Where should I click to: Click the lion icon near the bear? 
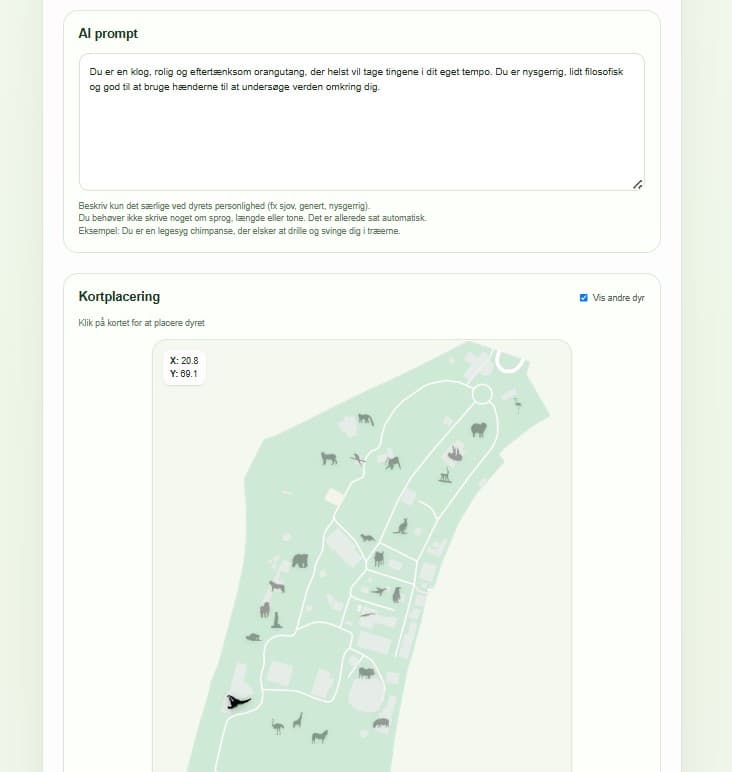tap(277, 586)
